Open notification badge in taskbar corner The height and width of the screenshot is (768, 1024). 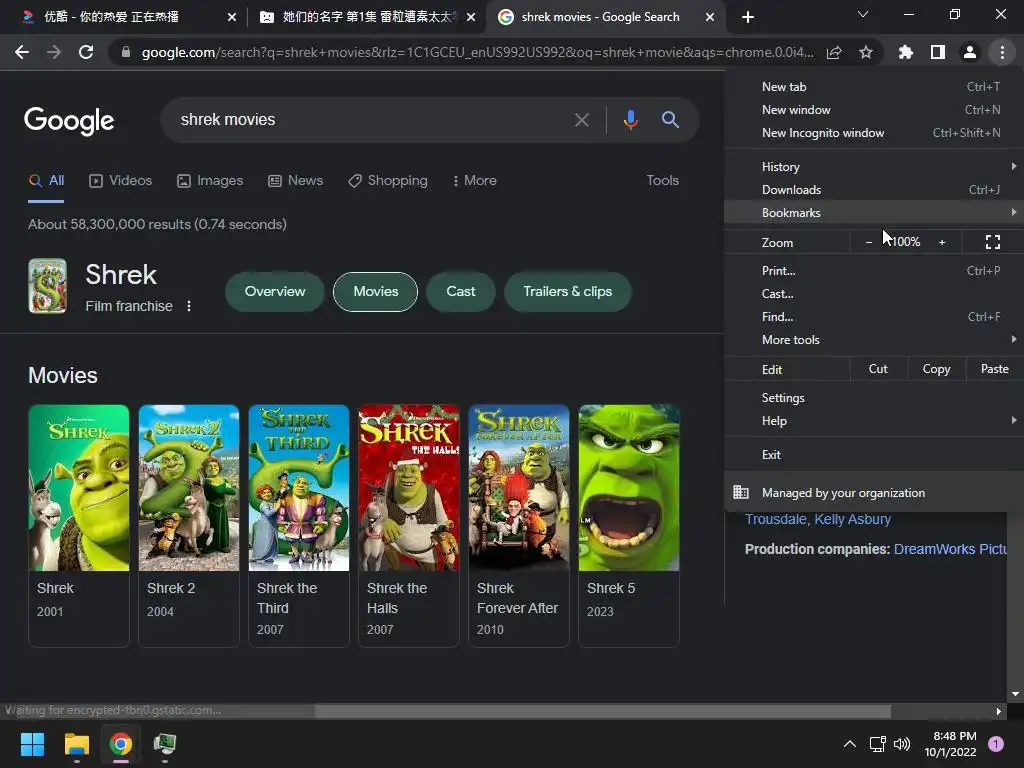click(995, 744)
